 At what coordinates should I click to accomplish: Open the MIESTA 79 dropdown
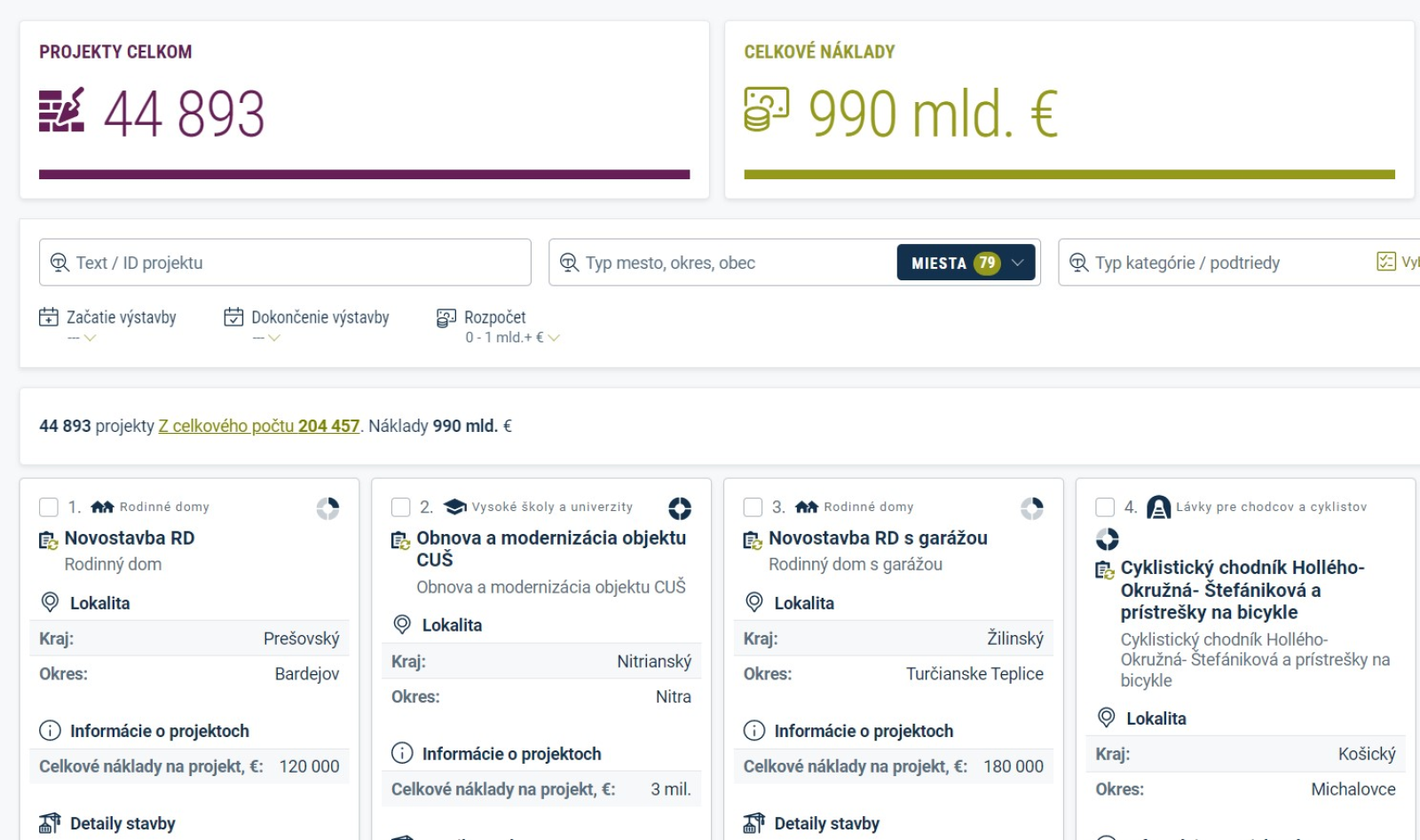[966, 263]
